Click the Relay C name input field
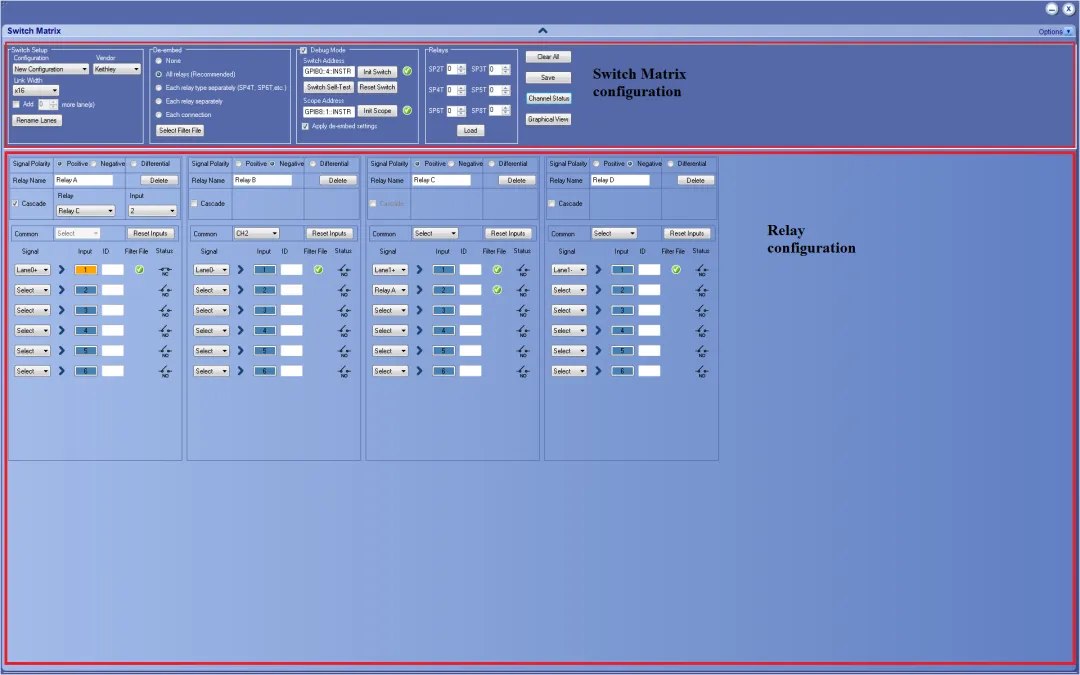The height and width of the screenshot is (675, 1080). click(x=441, y=180)
